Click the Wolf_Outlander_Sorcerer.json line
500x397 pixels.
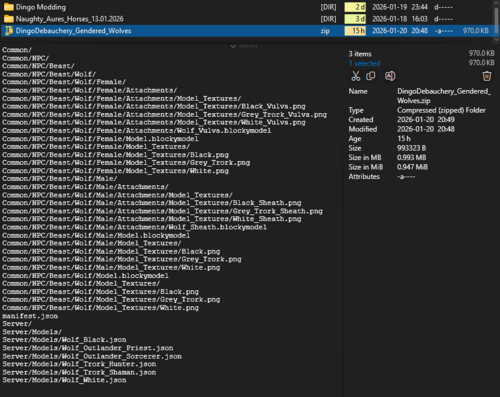(92, 356)
